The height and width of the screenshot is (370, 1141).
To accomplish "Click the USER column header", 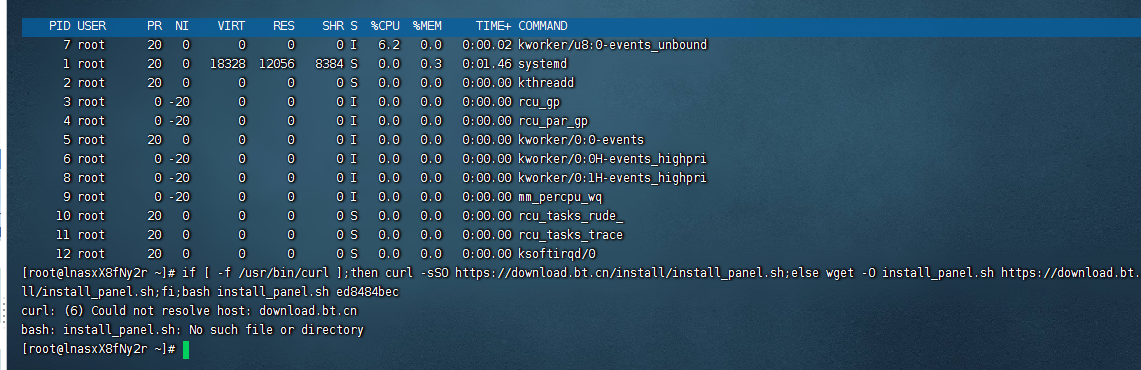I will pyautogui.click(x=92, y=26).
